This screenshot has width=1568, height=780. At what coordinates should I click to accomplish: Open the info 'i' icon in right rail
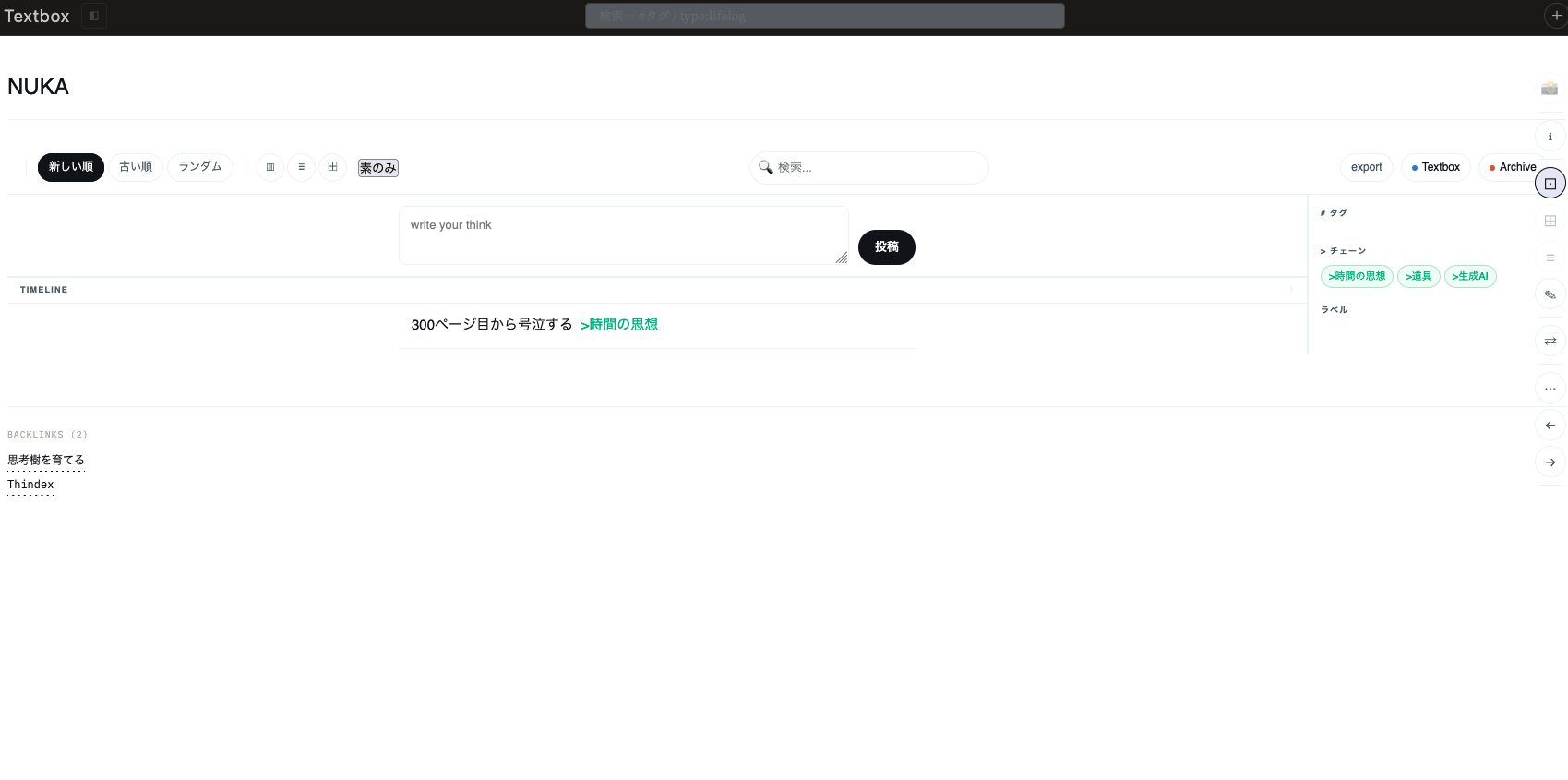(x=1550, y=137)
